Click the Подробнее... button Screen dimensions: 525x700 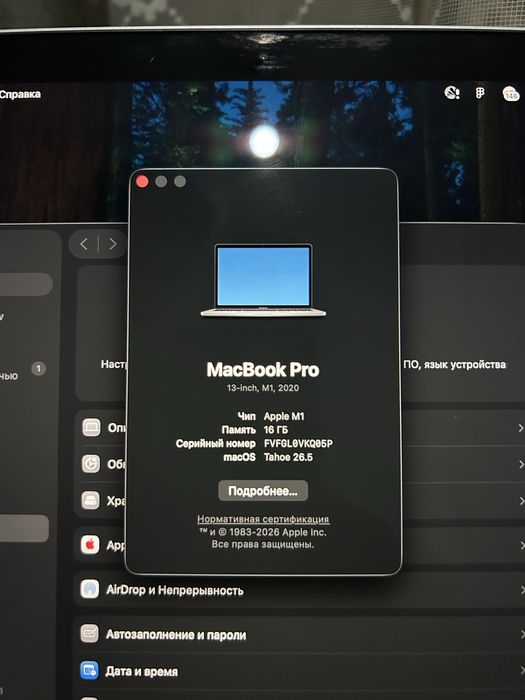263,491
